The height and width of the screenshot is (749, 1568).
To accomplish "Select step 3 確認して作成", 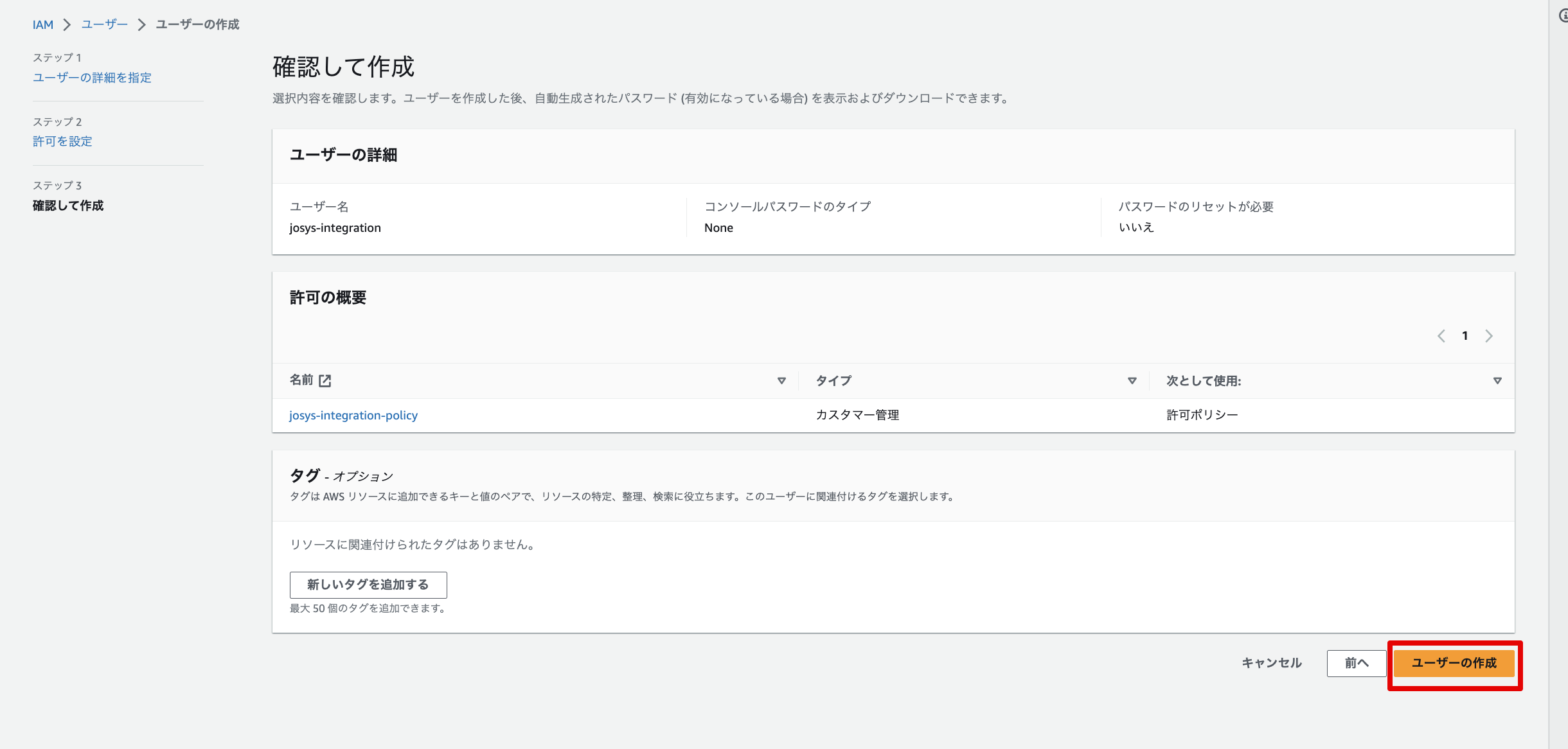I will [67, 206].
